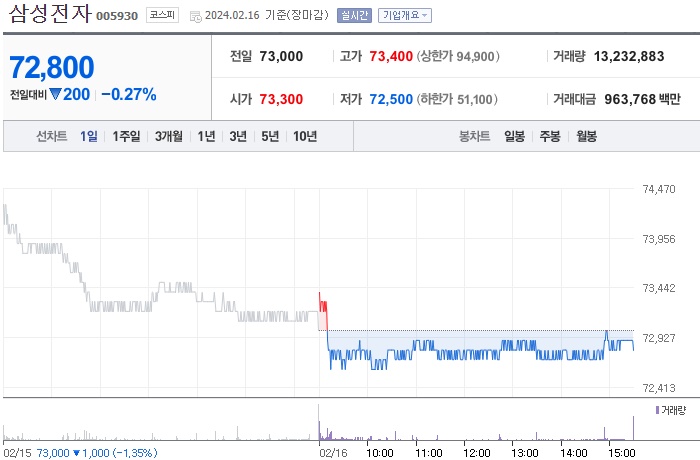The image size is (700, 460).
Task: Click the 02/15 date label
Action: click(17, 453)
